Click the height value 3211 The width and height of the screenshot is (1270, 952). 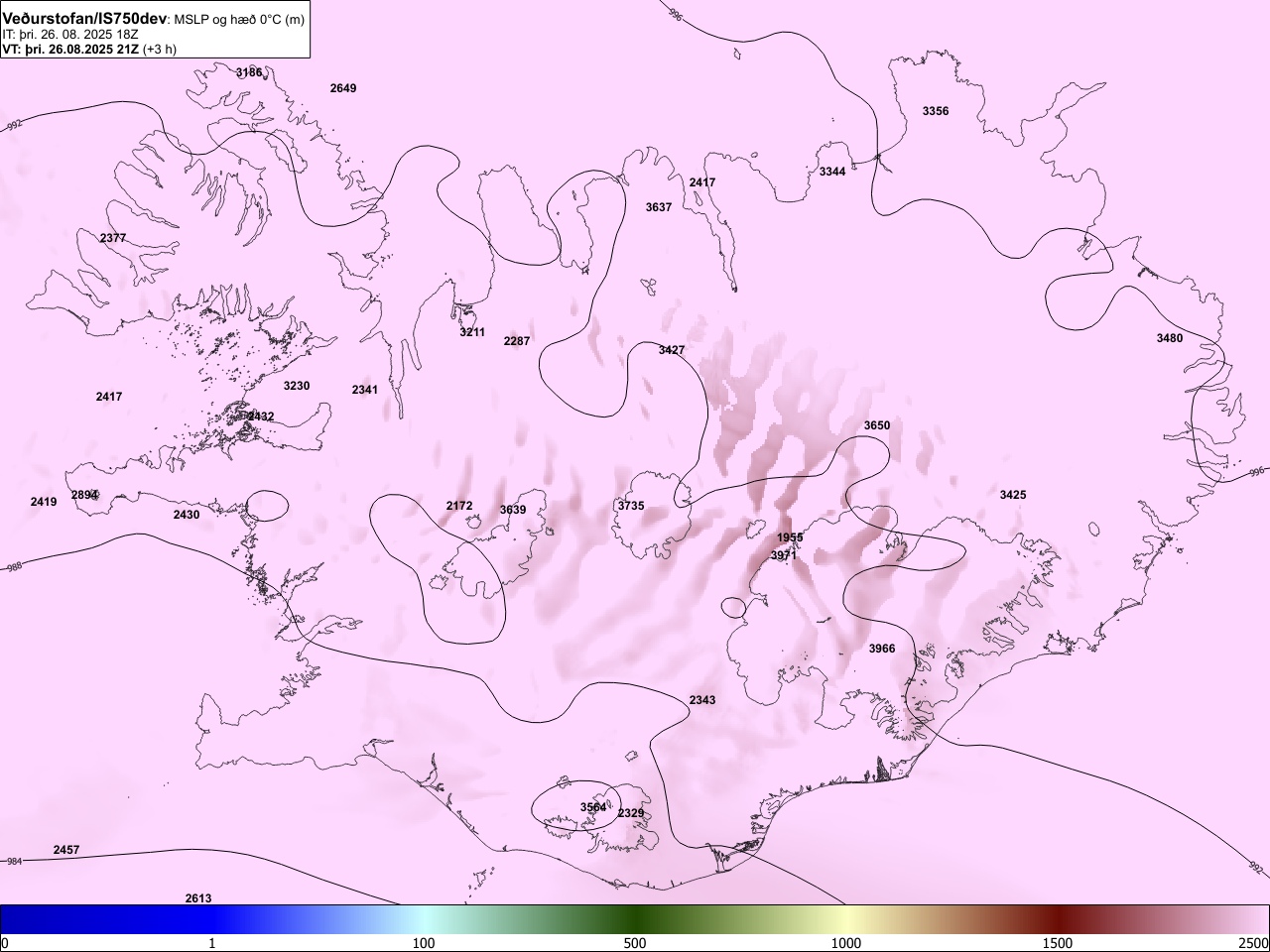point(472,332)
